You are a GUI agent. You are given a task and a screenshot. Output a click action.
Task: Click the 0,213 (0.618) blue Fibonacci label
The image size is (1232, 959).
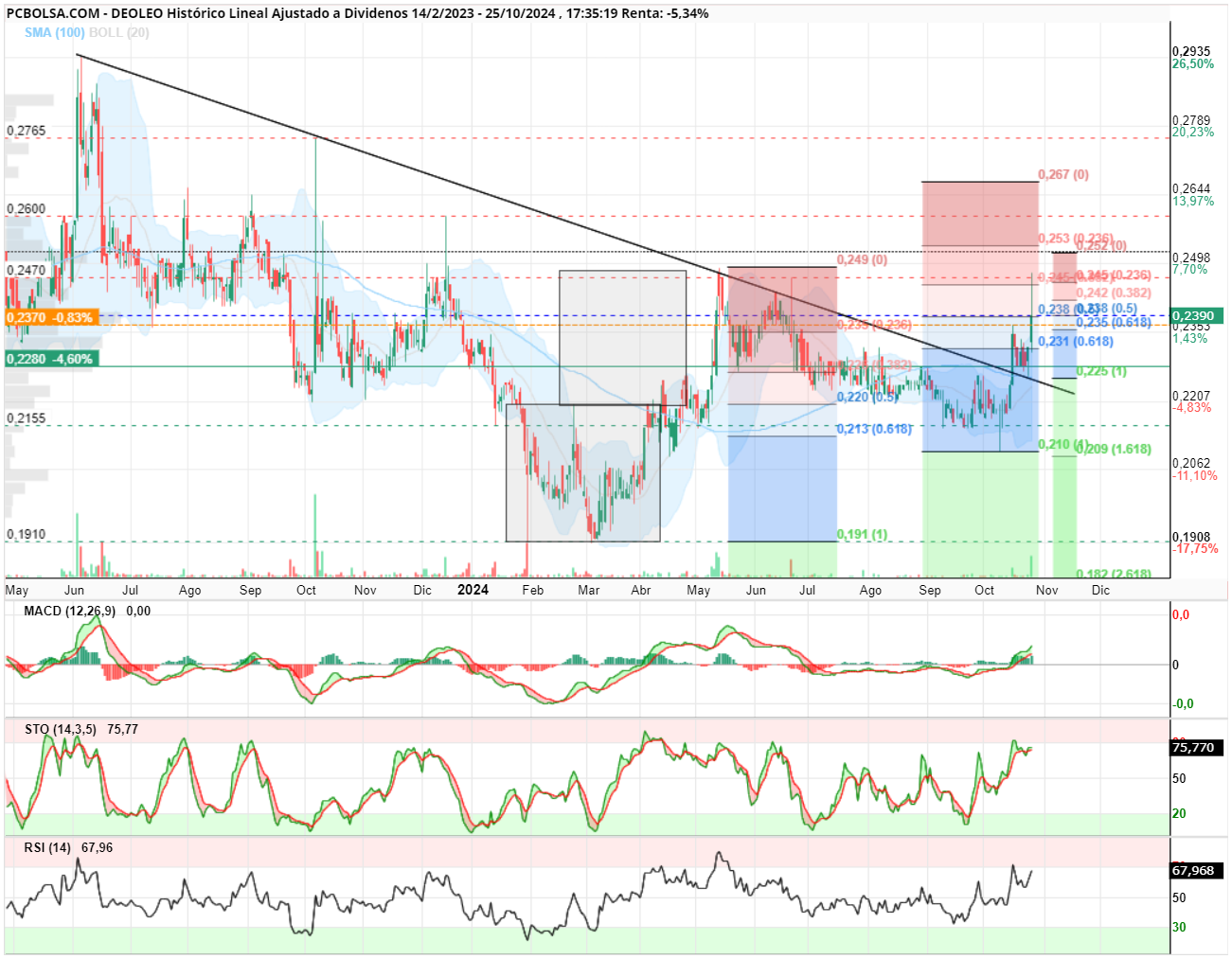click(x=874, y=429)
